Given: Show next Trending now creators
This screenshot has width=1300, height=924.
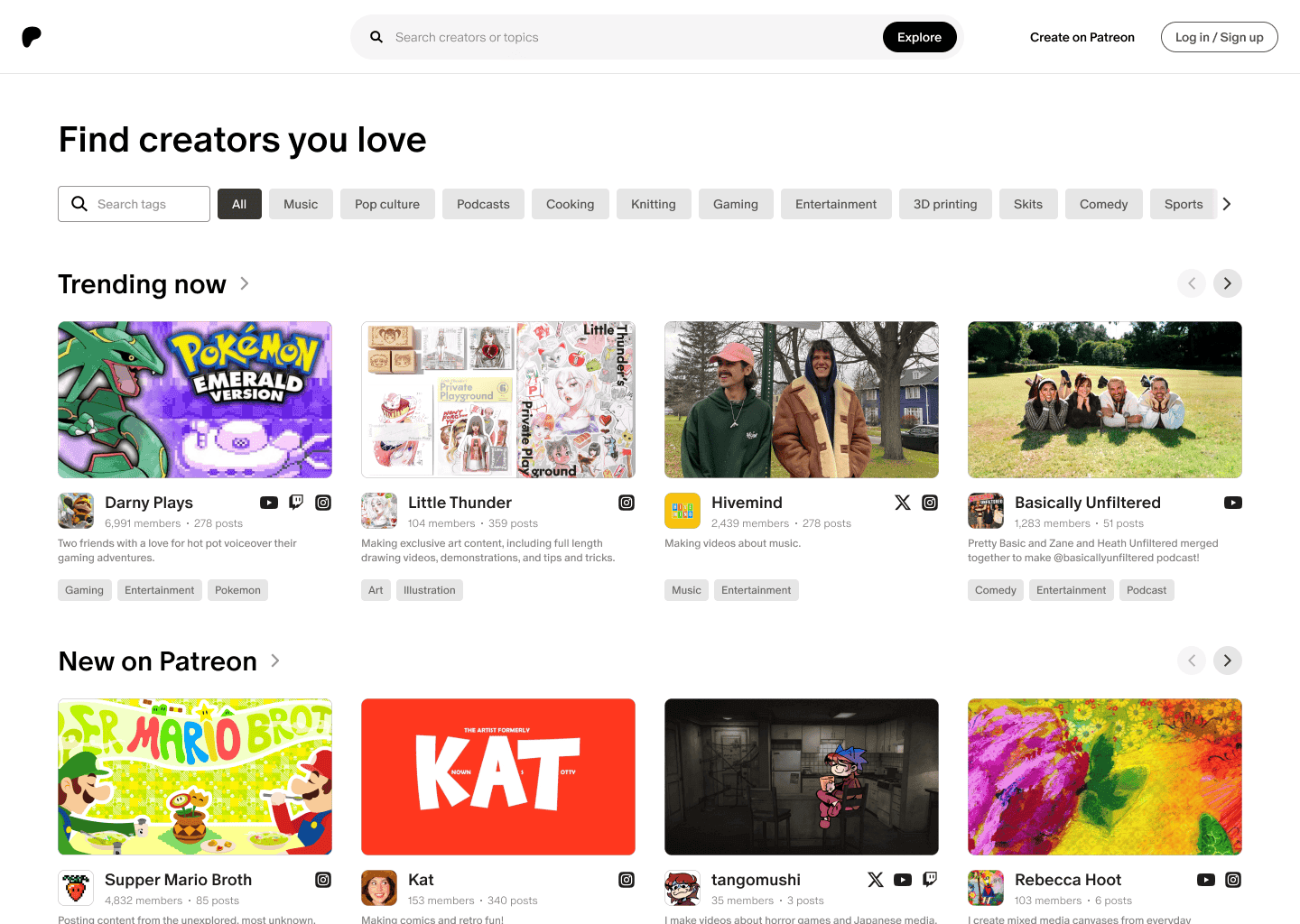Looking at the screenshot, I should coord(1228,283).
